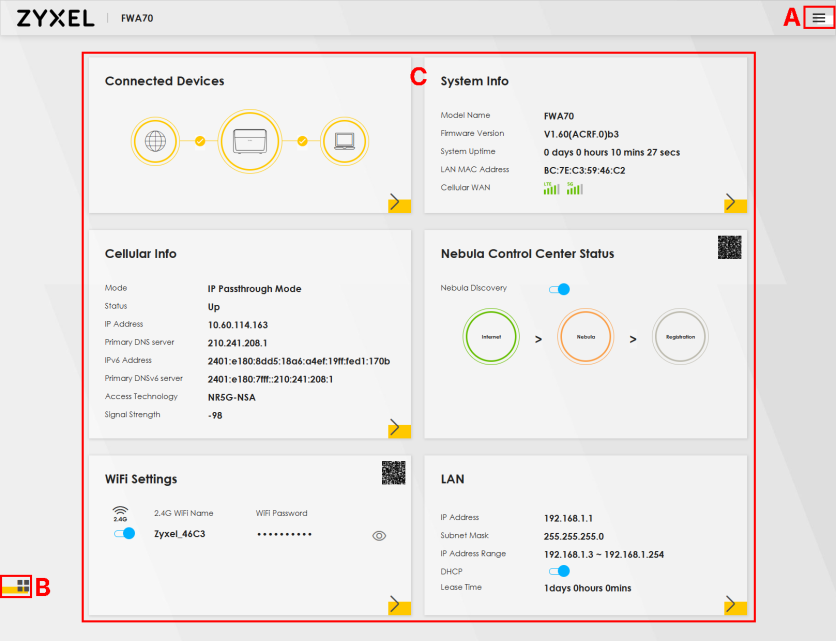The image size is (836, 641).
Task: Click the green Internet status circle
Action: point(491,338)
